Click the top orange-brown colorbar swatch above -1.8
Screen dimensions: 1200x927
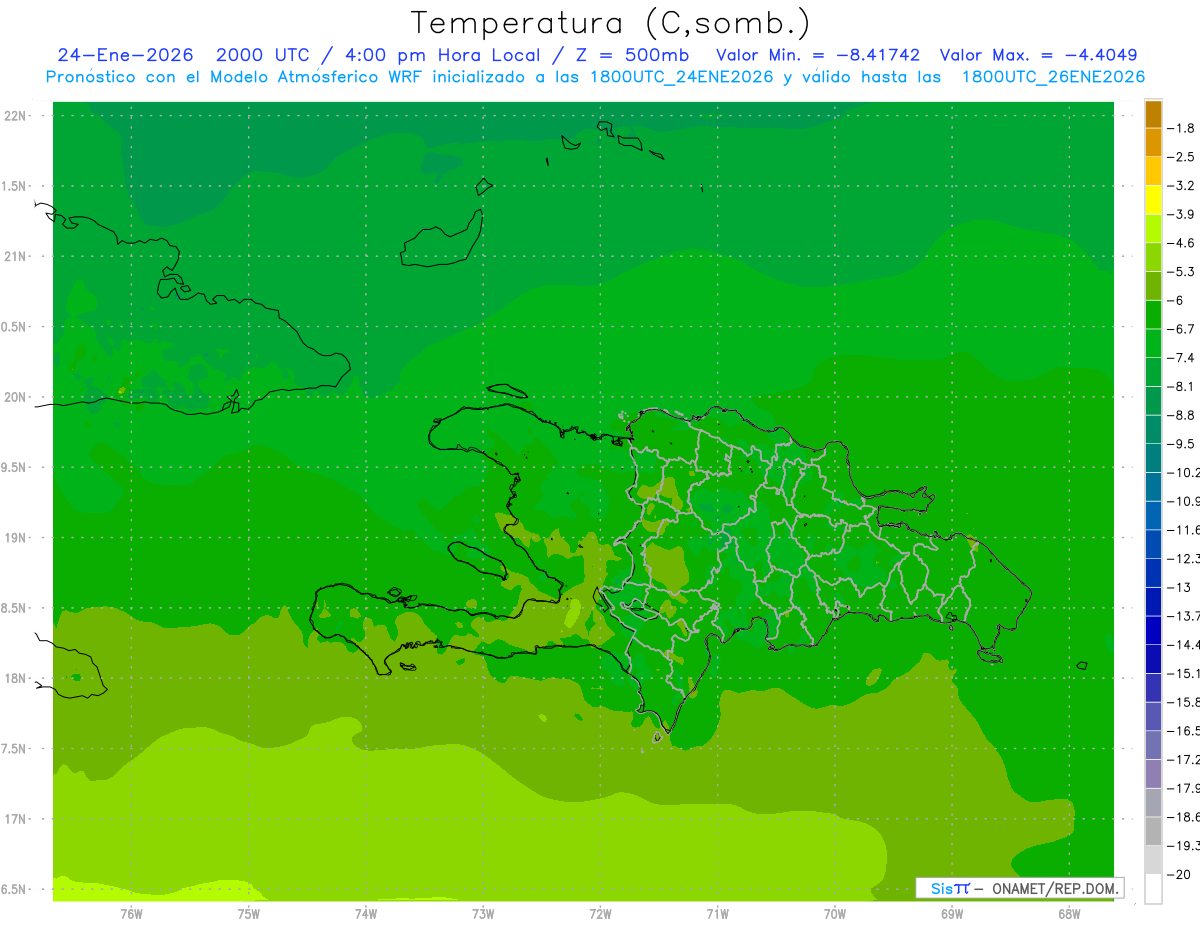tap(1153, 114)
